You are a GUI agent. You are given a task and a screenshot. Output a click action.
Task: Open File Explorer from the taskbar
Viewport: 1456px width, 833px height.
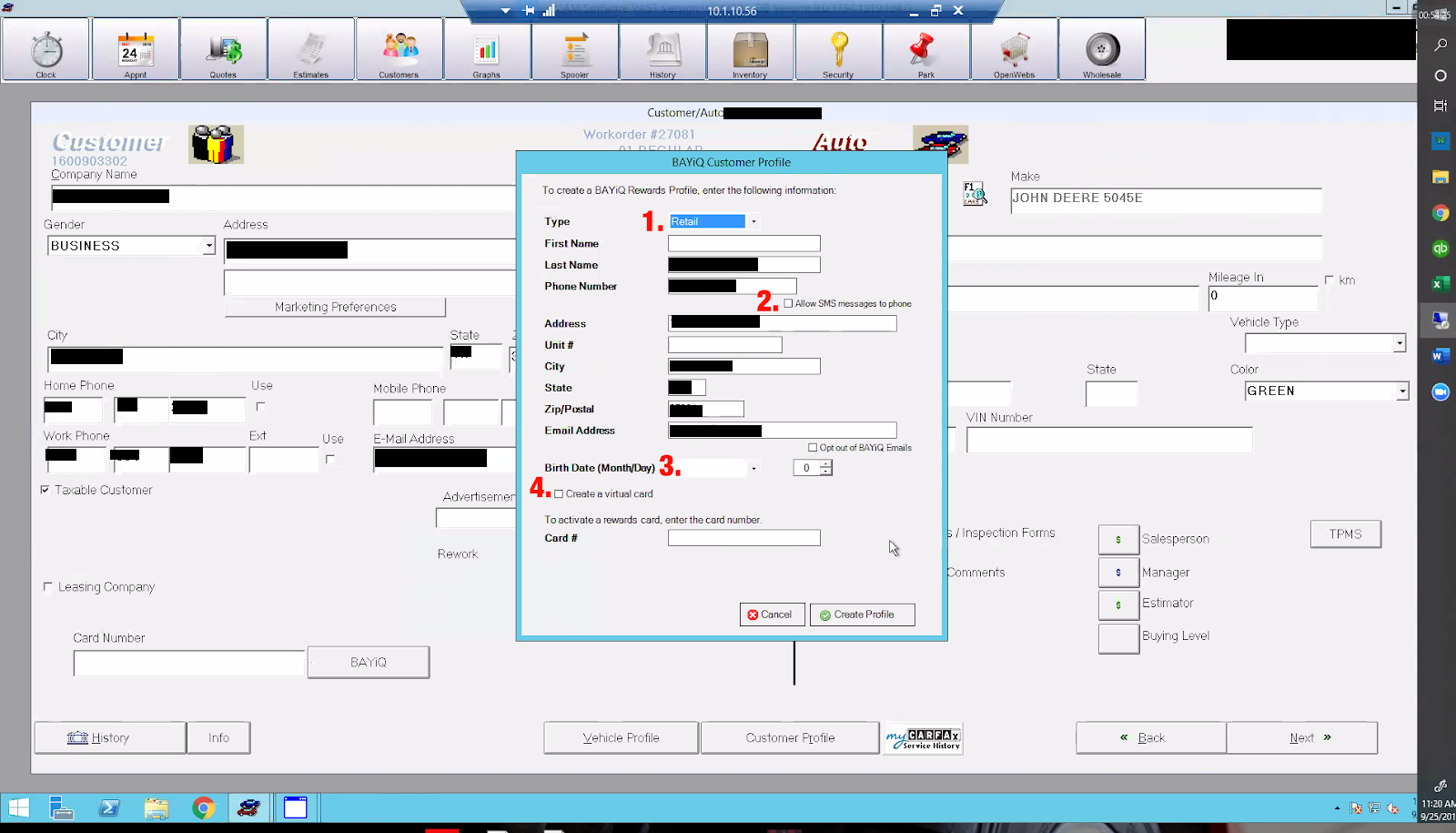(156, 808)
